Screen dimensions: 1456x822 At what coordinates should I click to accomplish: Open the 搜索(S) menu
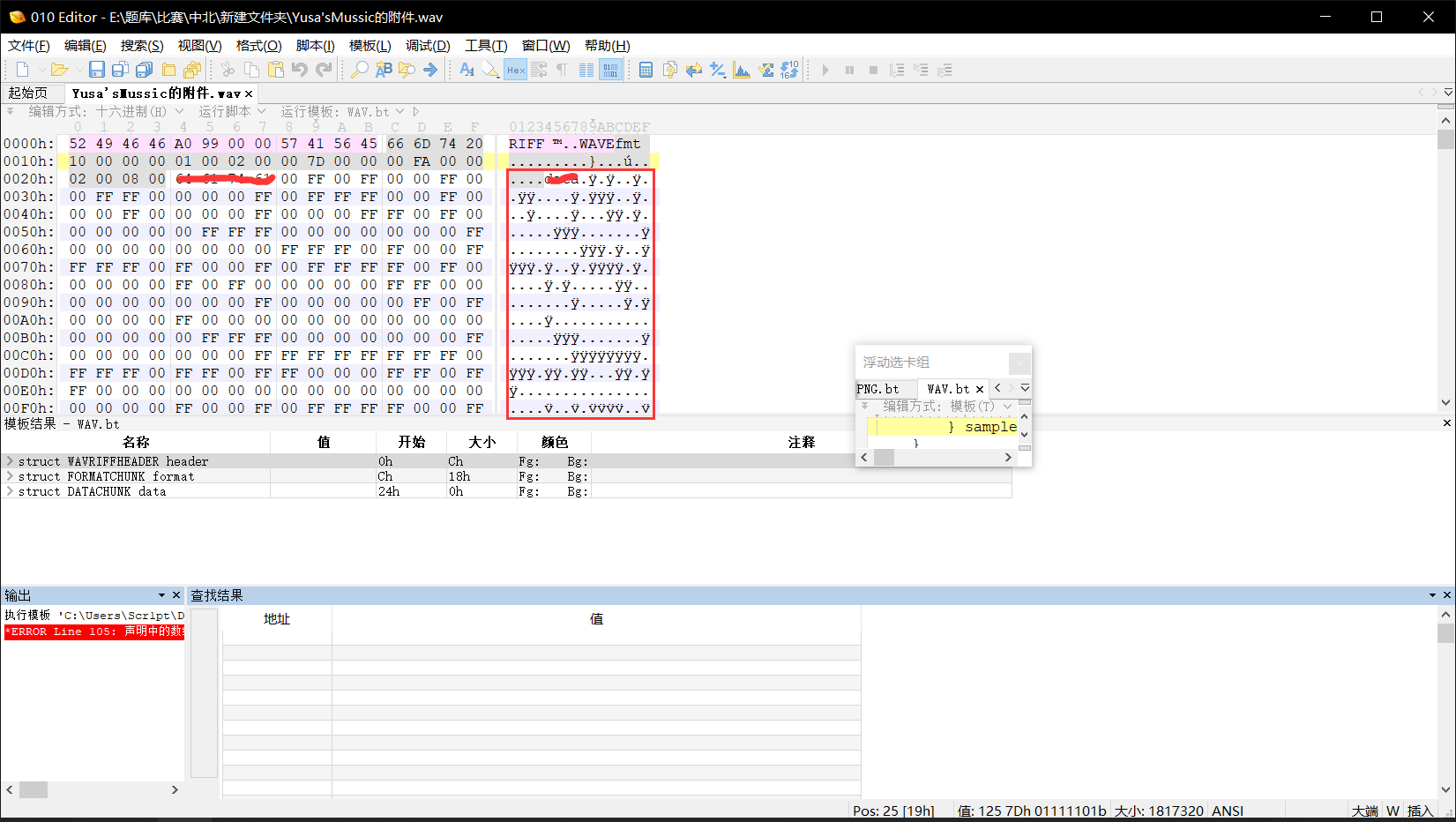tap(142, 46)
